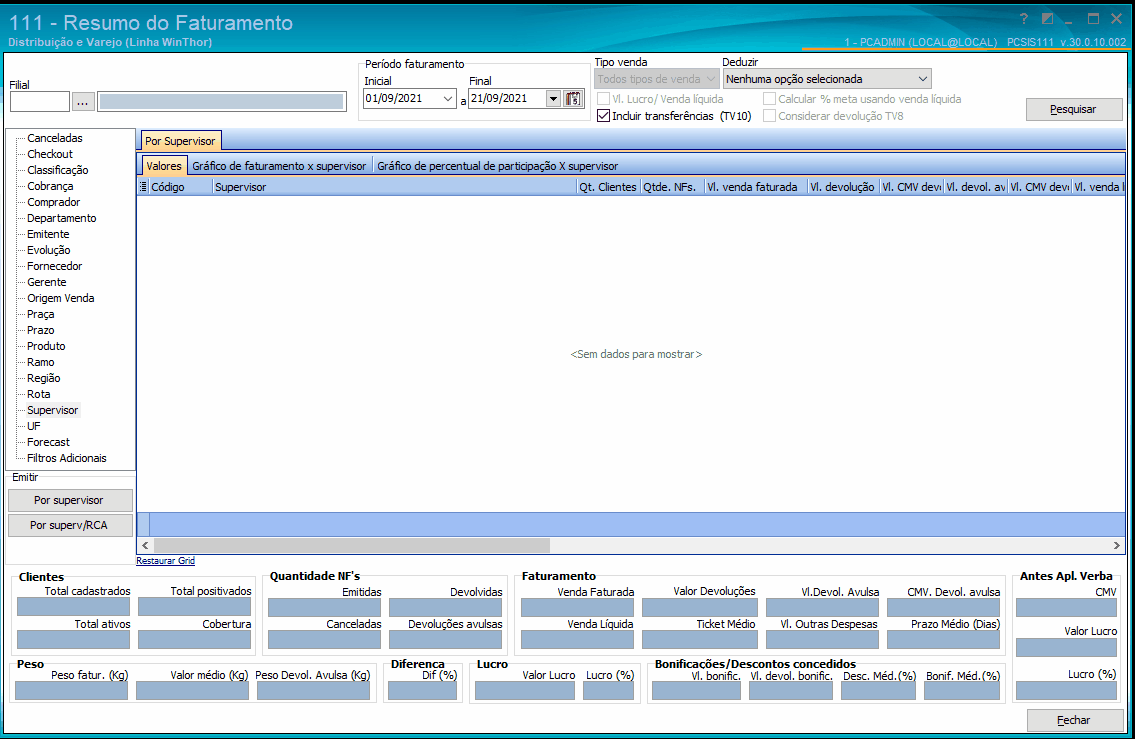The image size is (1135, 739).
Task: Click the Vl. devolução column header
Action: pos(843,187)
